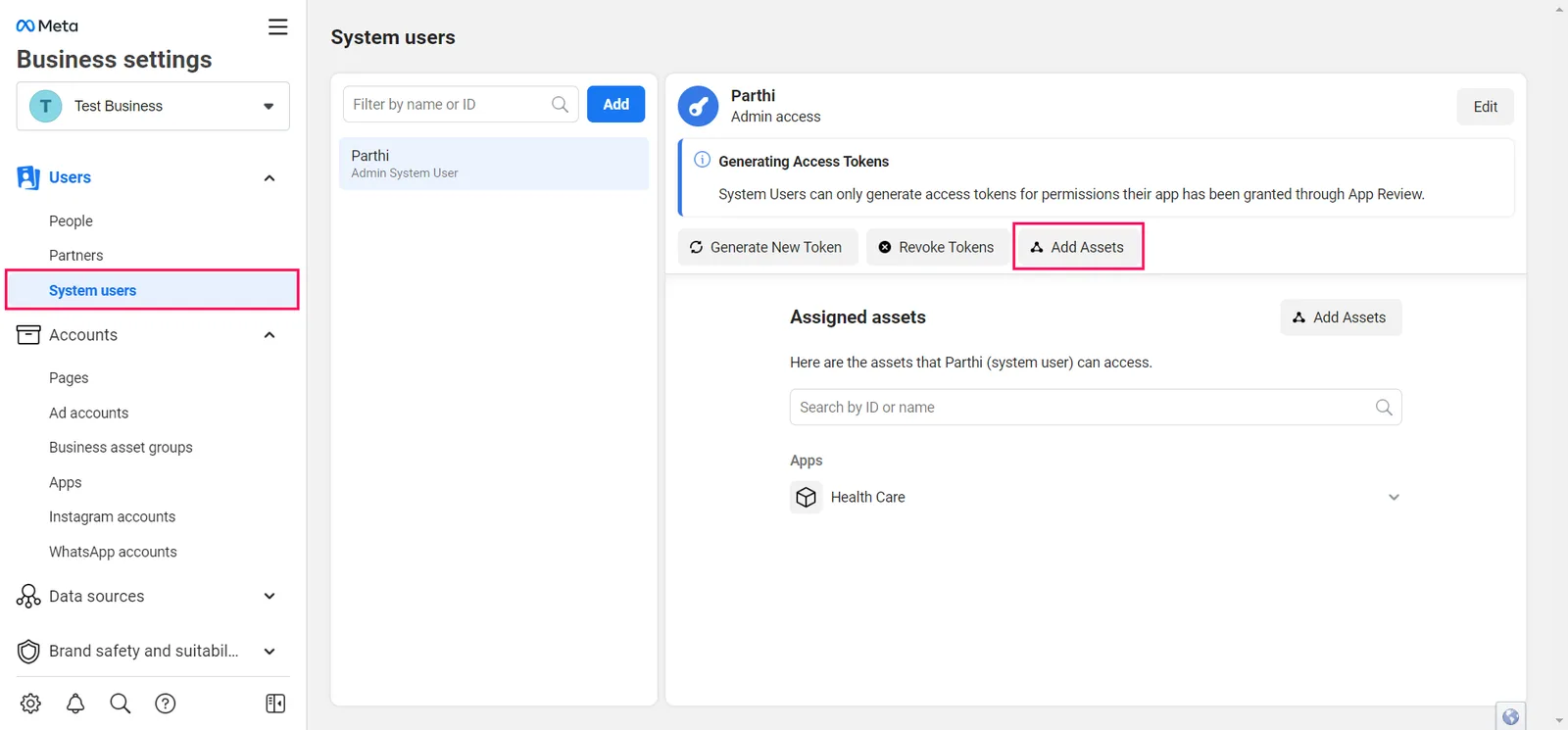This screenshot has width=1568, height=730.
Task: Click the globe icon at bottom right
Action: click(1510, 716)
